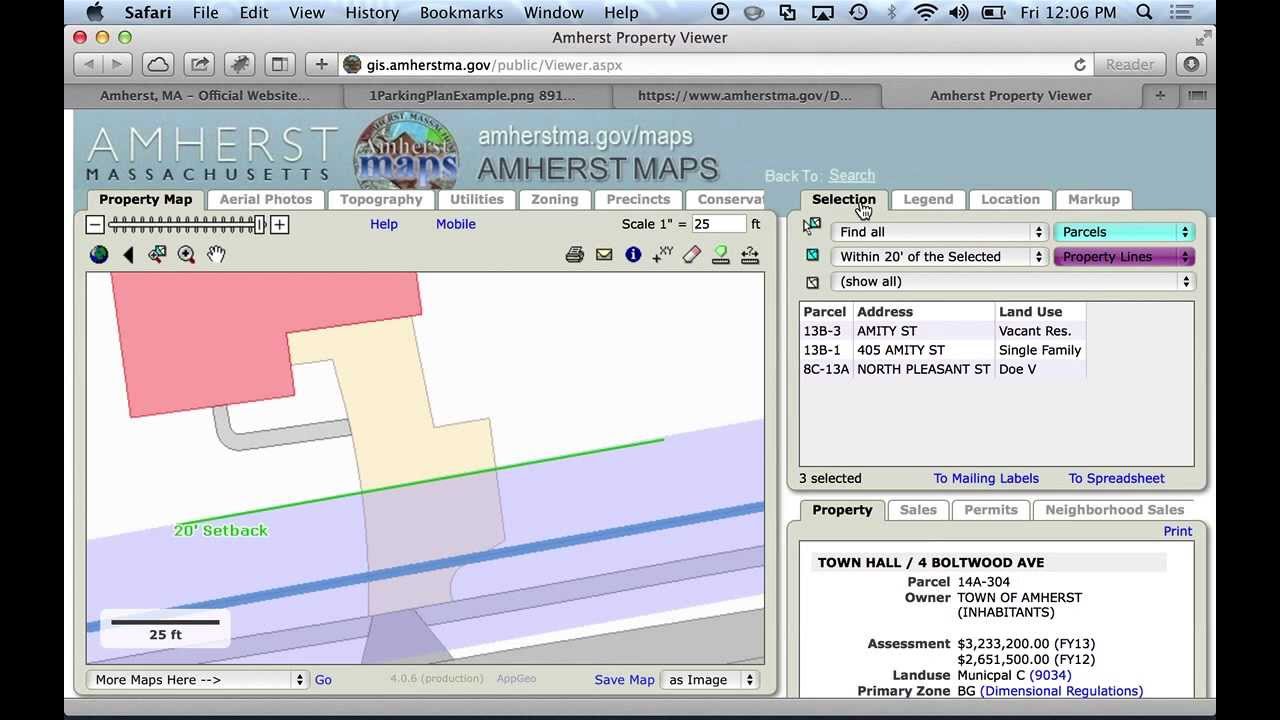The height and width of the screenshot is (720, 1280).
Task: Click the teal selected-parcel icon
Action: [812, 256]
